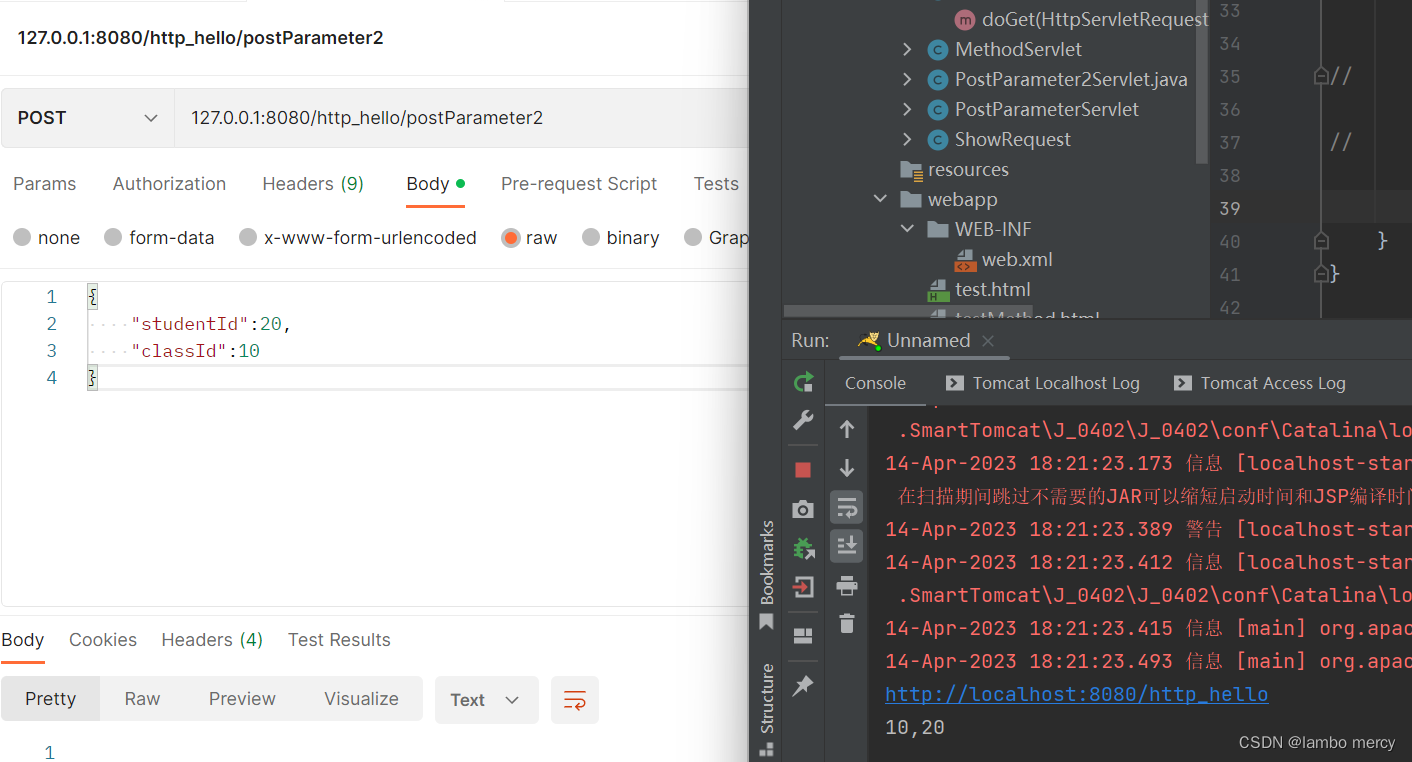Select the raw body type radio
1412x762 pixels.
[511, 238]
